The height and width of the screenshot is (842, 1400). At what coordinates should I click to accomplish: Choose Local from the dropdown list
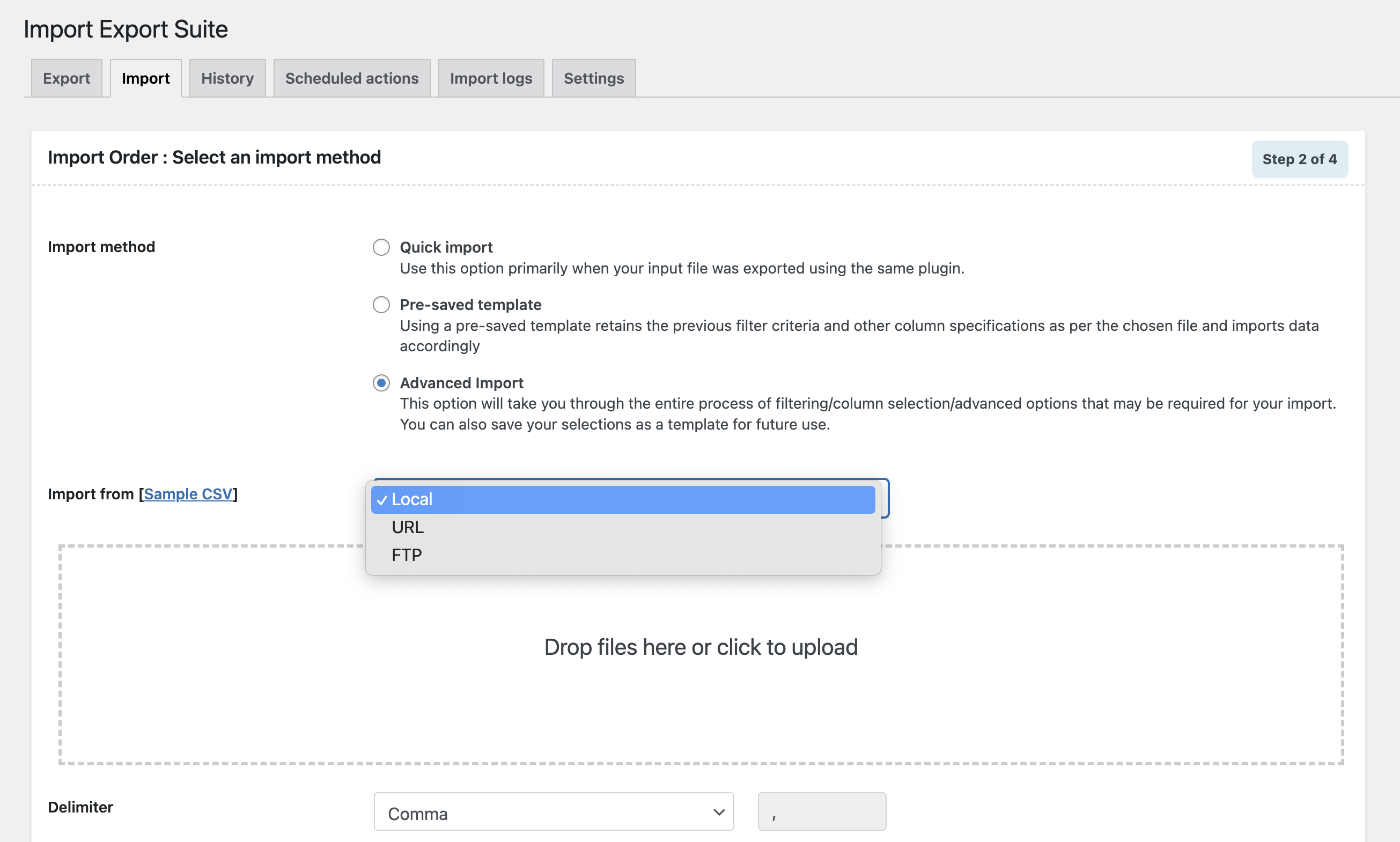622,499
